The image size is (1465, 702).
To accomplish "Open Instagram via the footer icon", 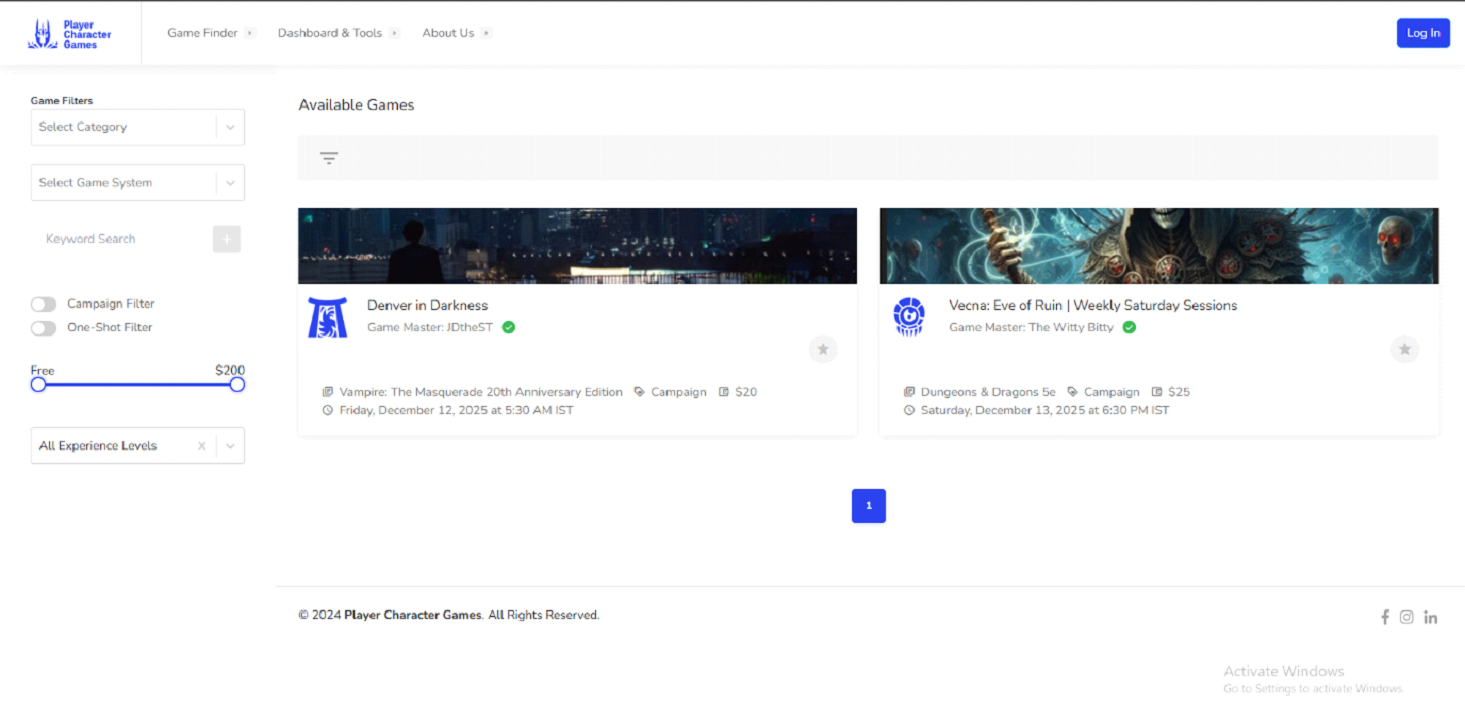I will click(x=1407, y=616).
